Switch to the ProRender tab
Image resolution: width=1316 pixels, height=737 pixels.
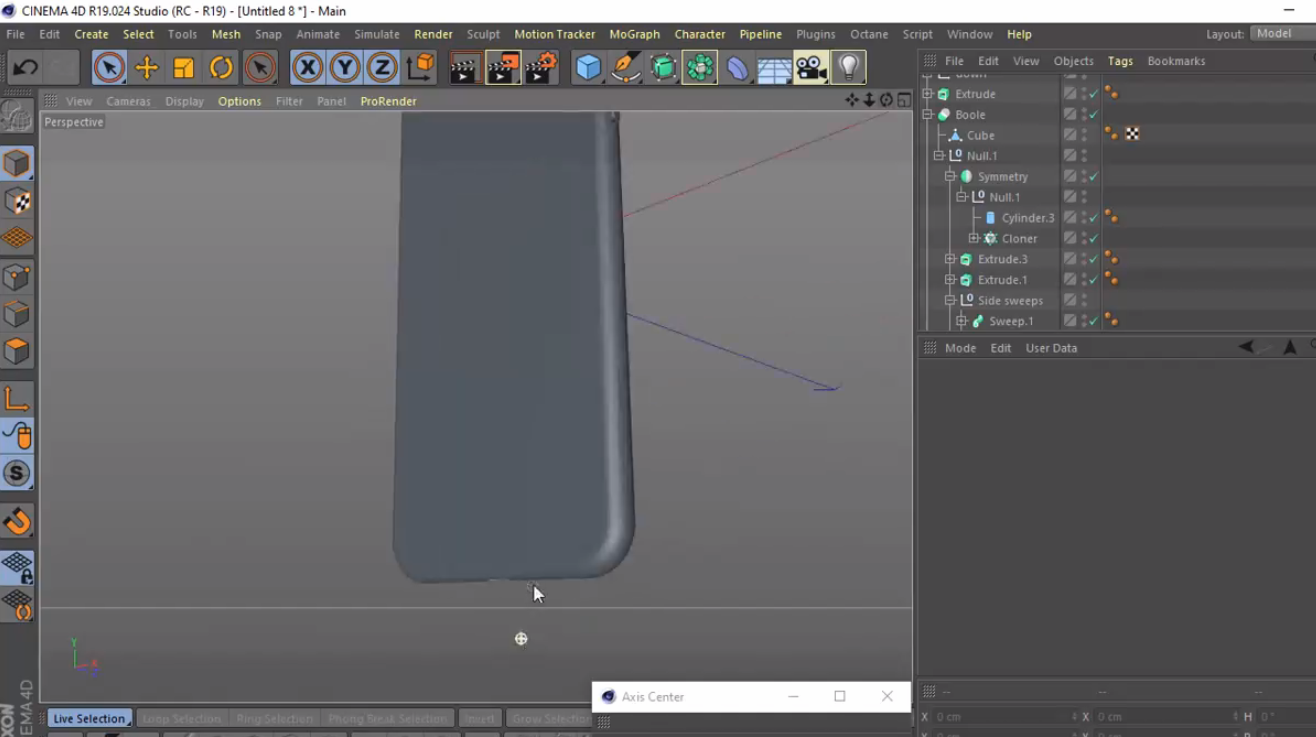coord(388,100)
